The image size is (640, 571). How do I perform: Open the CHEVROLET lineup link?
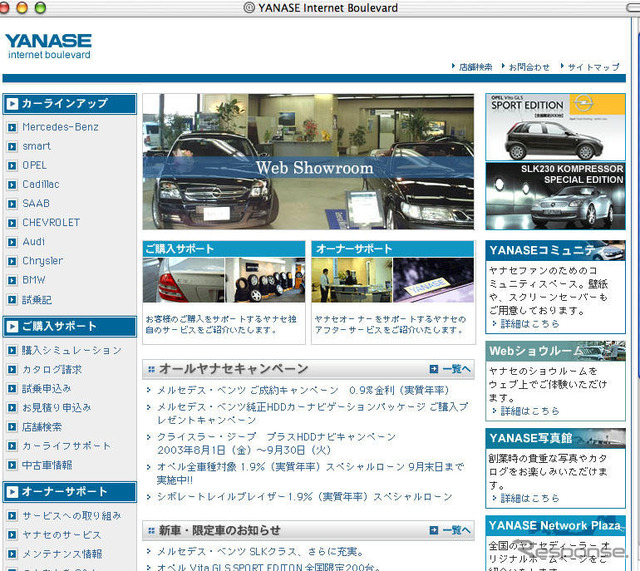(51, 223)
